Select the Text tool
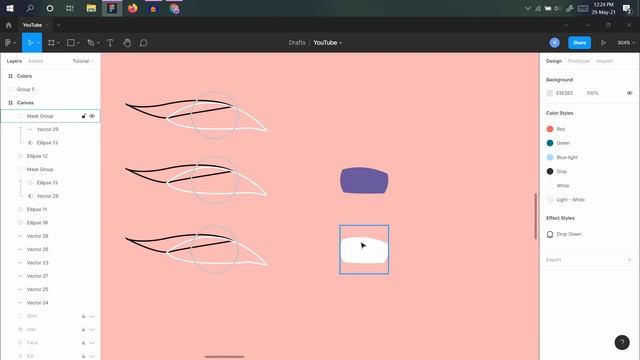The image size is (640, 360). (x=110, y=42)
